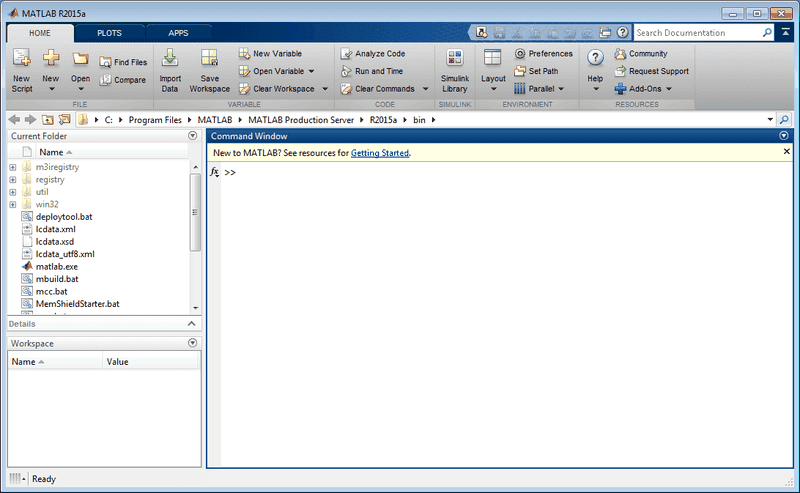
Task: Click Request Support
Action: (652, 71)
